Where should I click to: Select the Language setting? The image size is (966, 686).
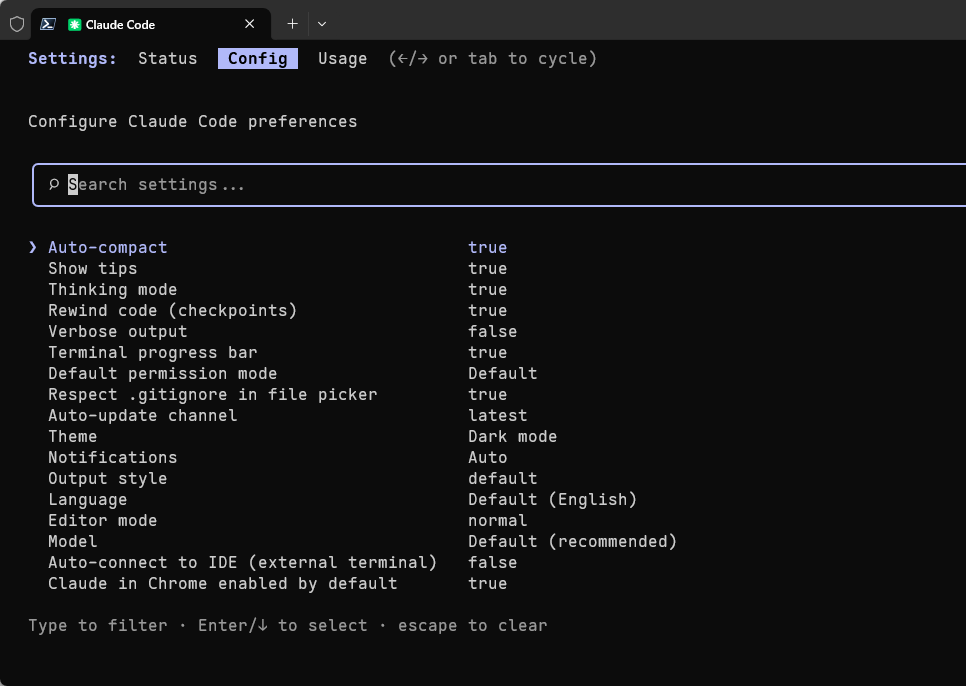coord(87,499)
